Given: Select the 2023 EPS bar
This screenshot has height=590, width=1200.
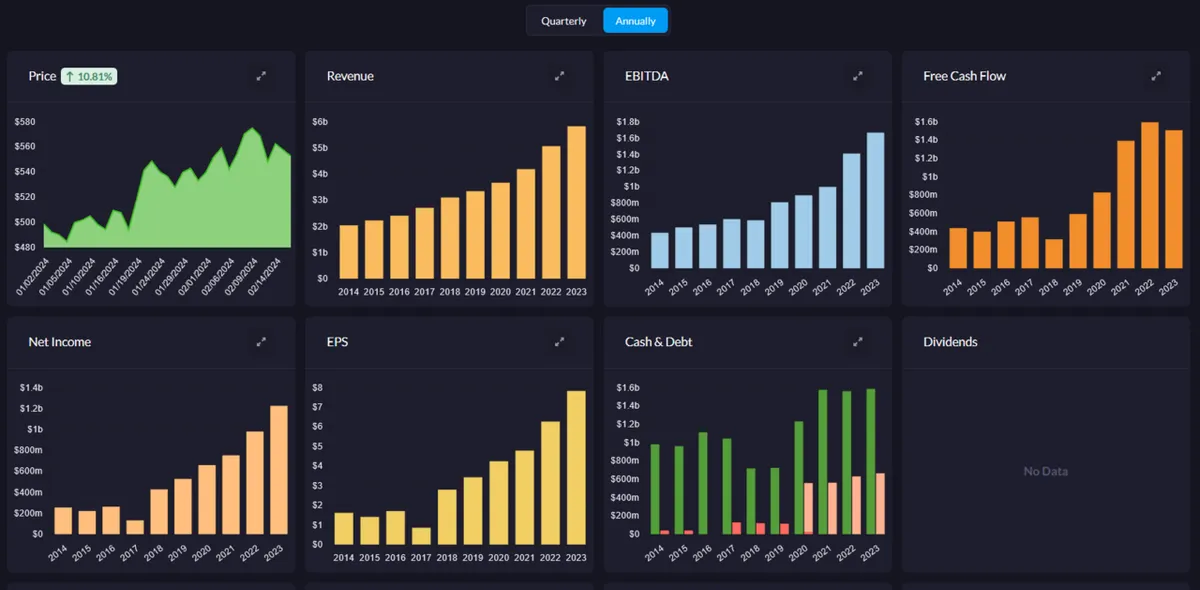Looking at the screenshot, I should click(x=577, y=468).
